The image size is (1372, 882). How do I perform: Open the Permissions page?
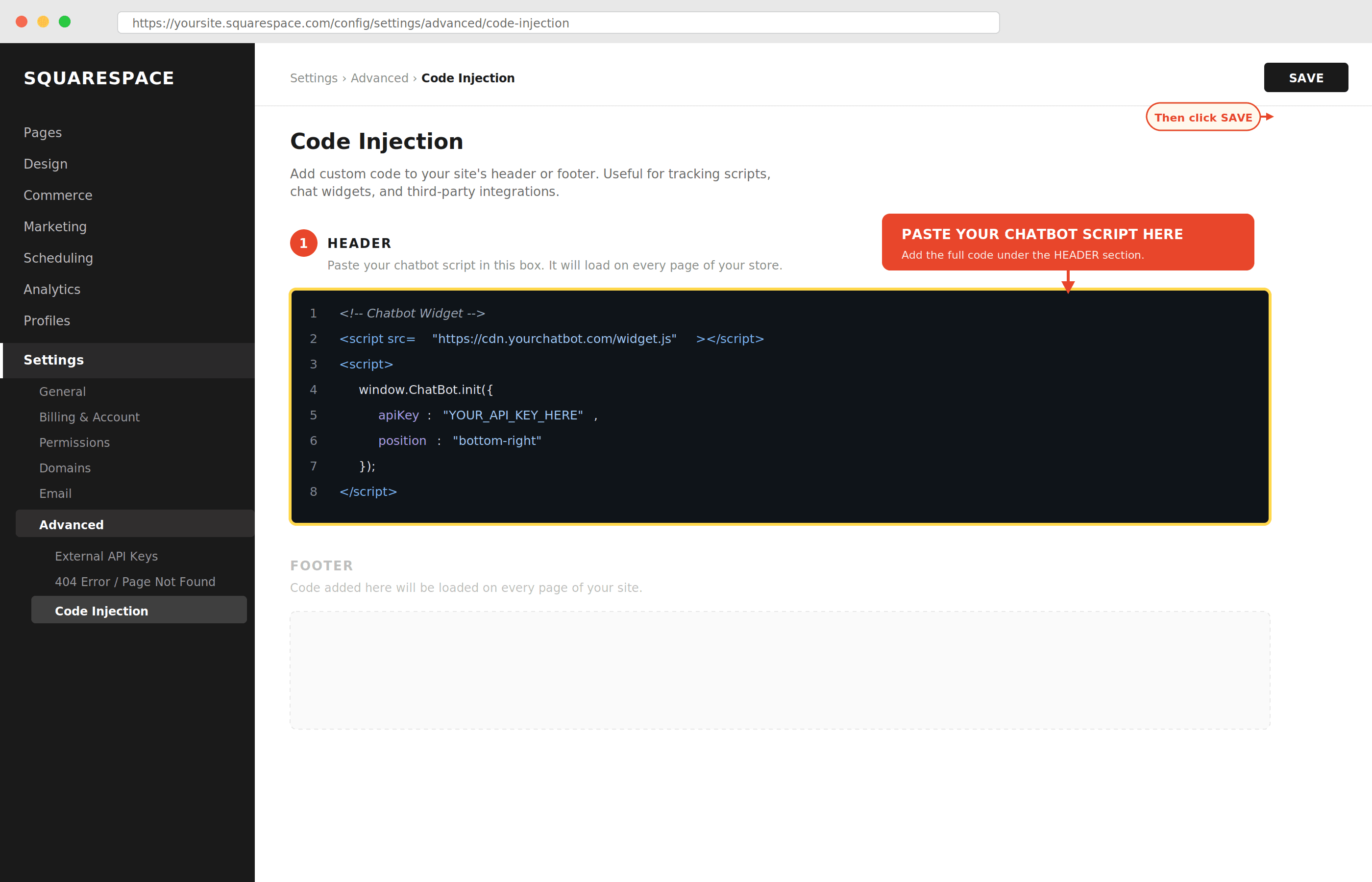[x=74, y=442]
